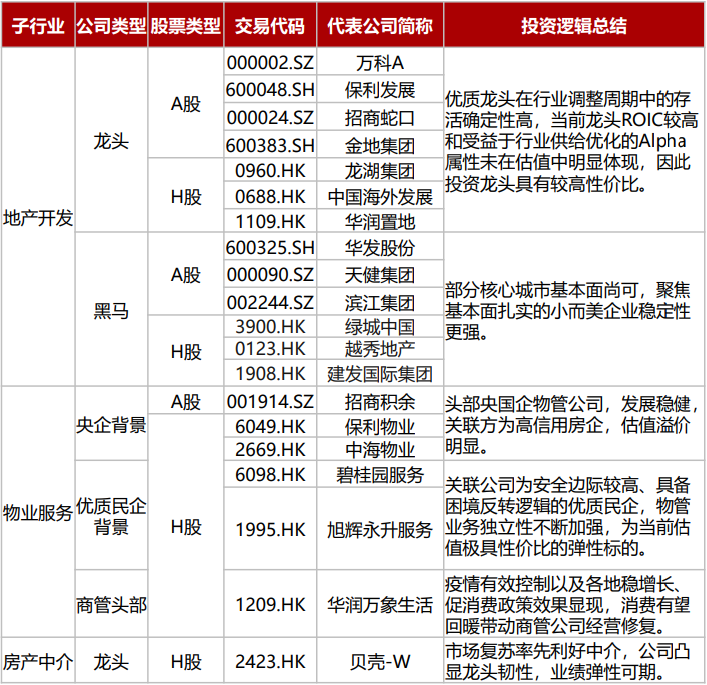Select the company cell 华润万象生活
707x685 pixels.
pyautogui.click(x=380, y=604)
